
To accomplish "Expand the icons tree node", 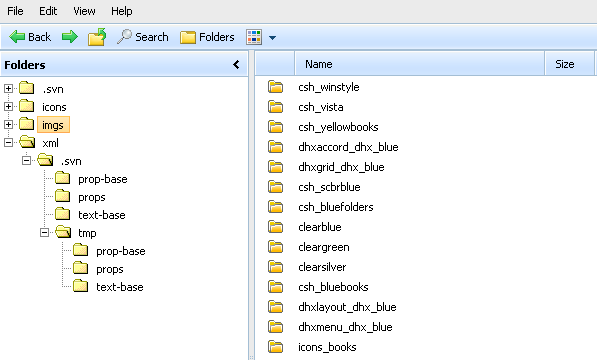I will point(8,107).
